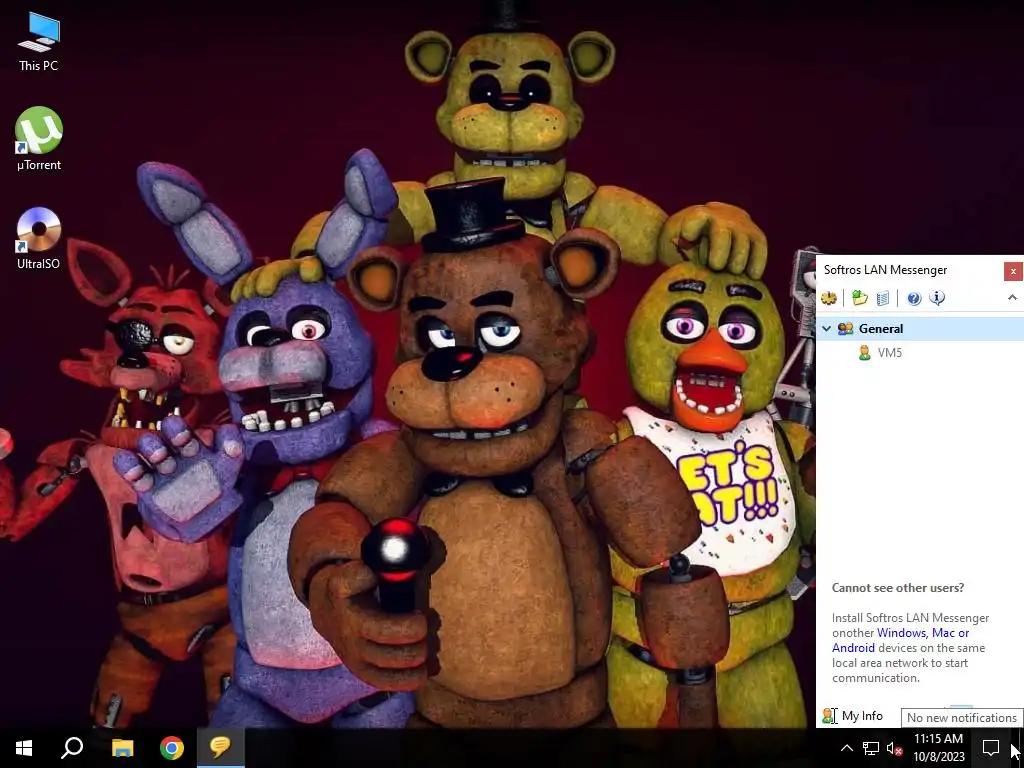Screen dimensions: 1024x768
Task: Click the VM5 user avatar icon
Action: [865, 353]
